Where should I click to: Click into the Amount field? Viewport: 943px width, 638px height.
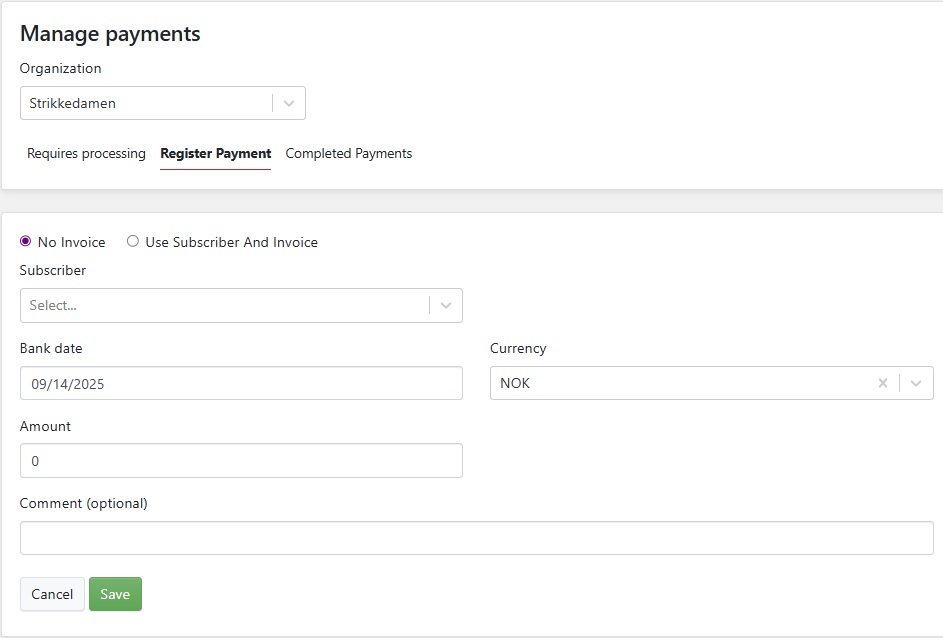[x=241, y=461]
